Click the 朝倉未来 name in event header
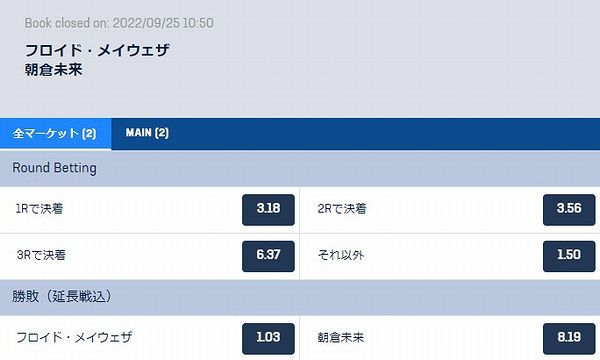This screenshot has height=360, width=600. (54, 70)
